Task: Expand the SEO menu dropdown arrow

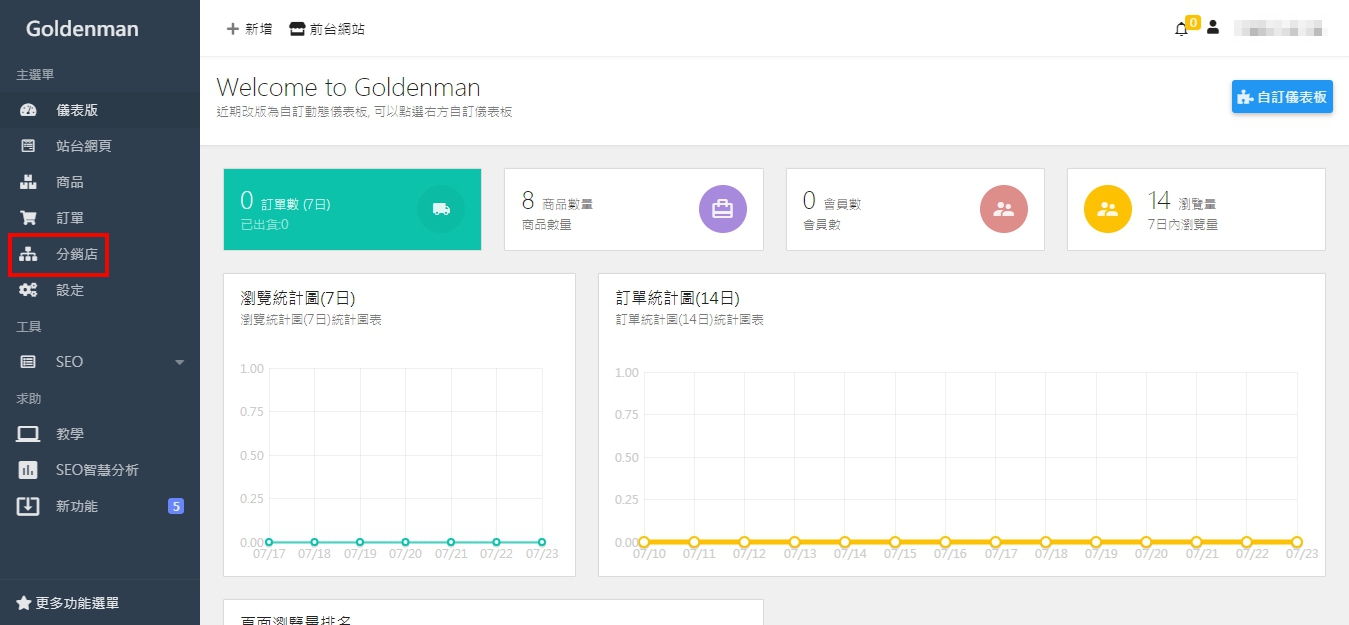Action: pyautogui.click(x=180, y=362)
